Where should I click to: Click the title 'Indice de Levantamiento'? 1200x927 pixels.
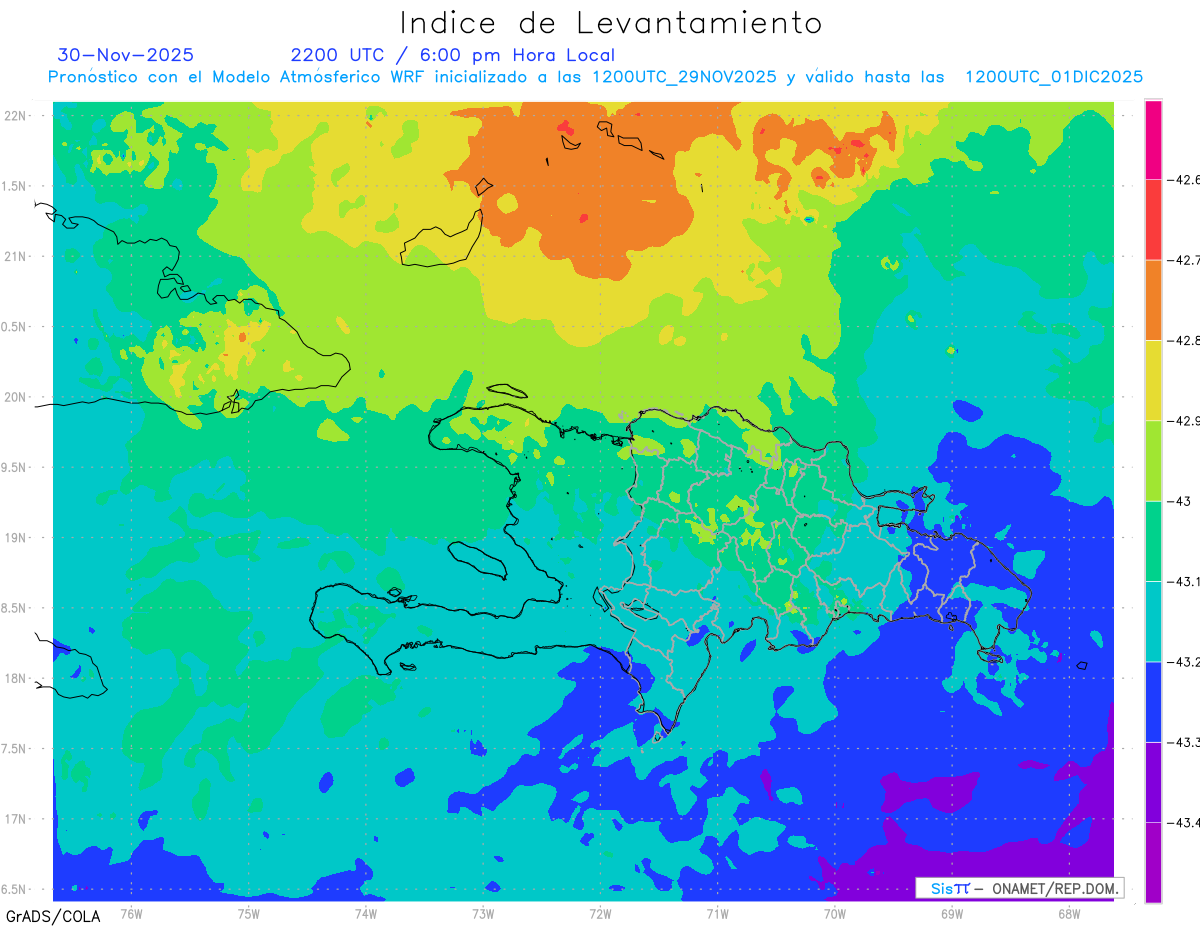coord(611,22)
